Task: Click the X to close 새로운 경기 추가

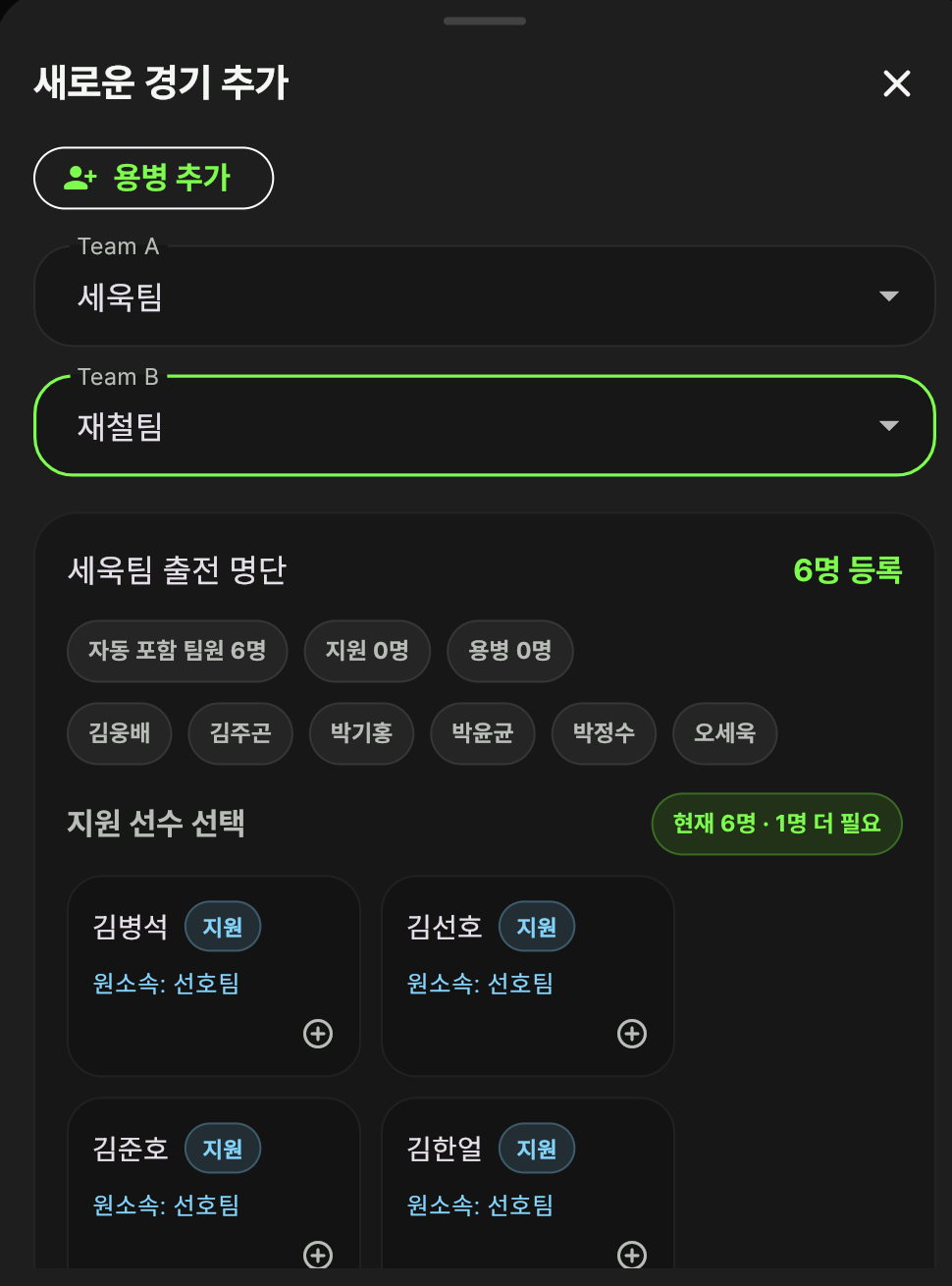Action: 896,84
